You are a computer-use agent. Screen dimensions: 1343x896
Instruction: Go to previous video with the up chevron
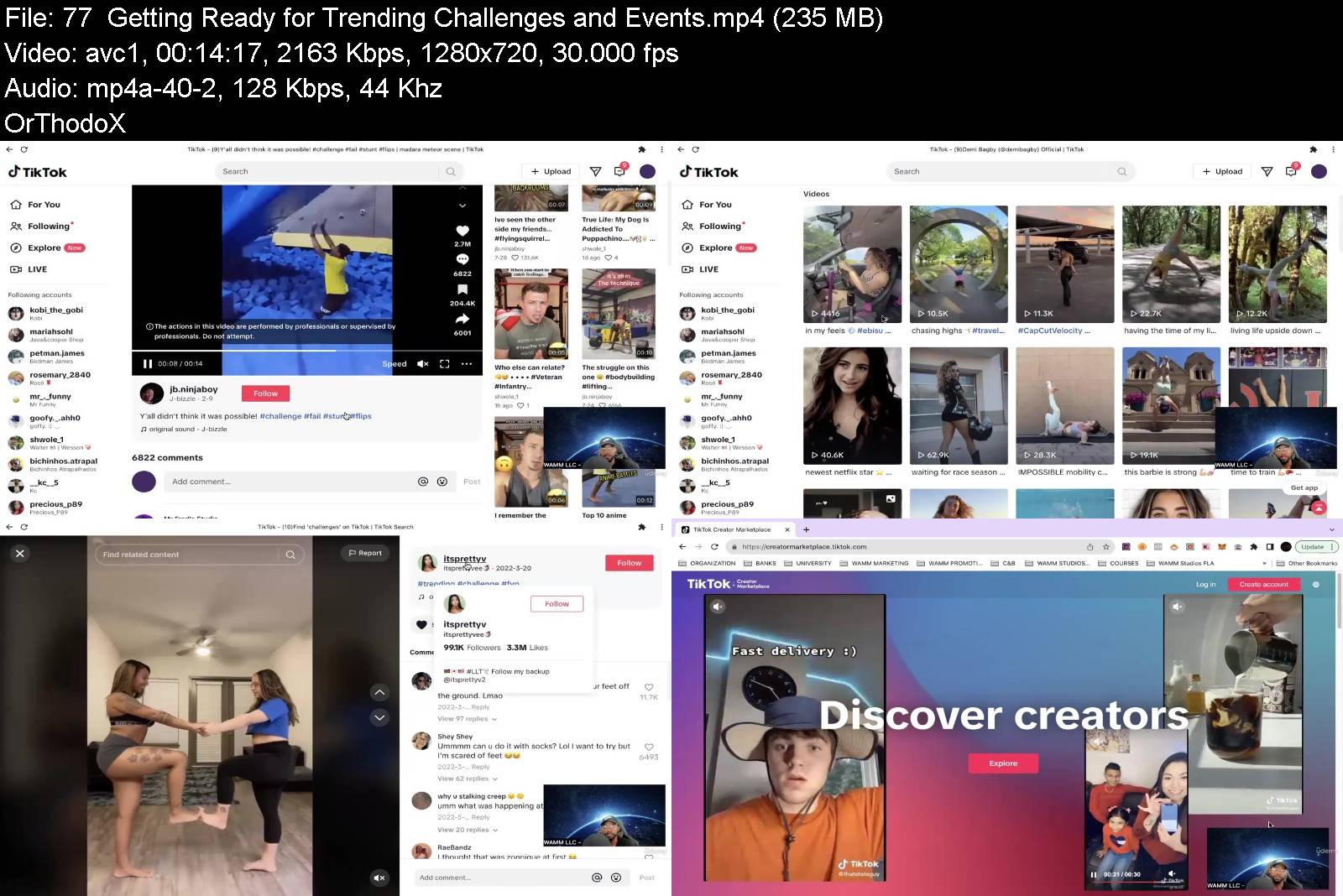379,692
